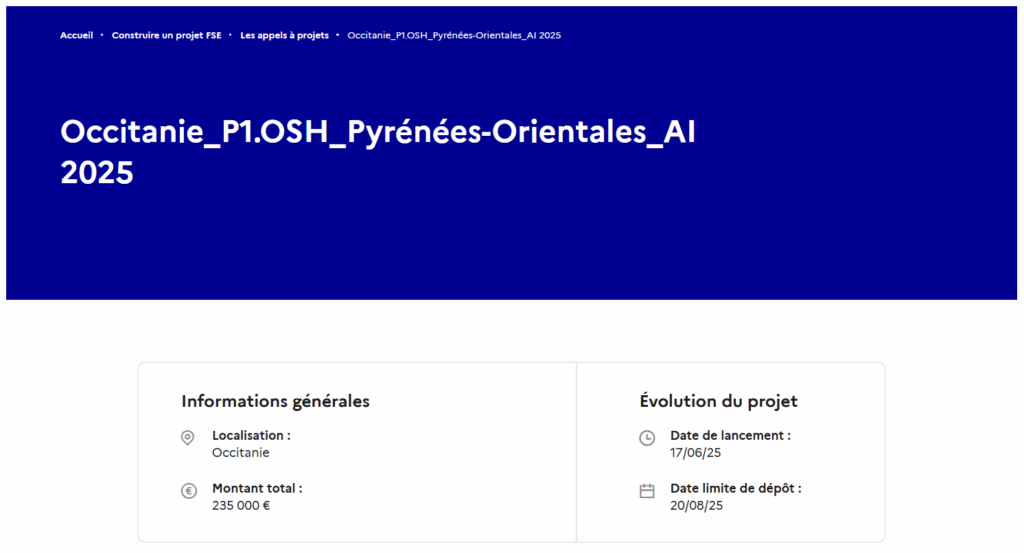Viewport: 1024px width, 553px height.
Task: Select the 20/08/25 deadline date
Action: (696, 505)
